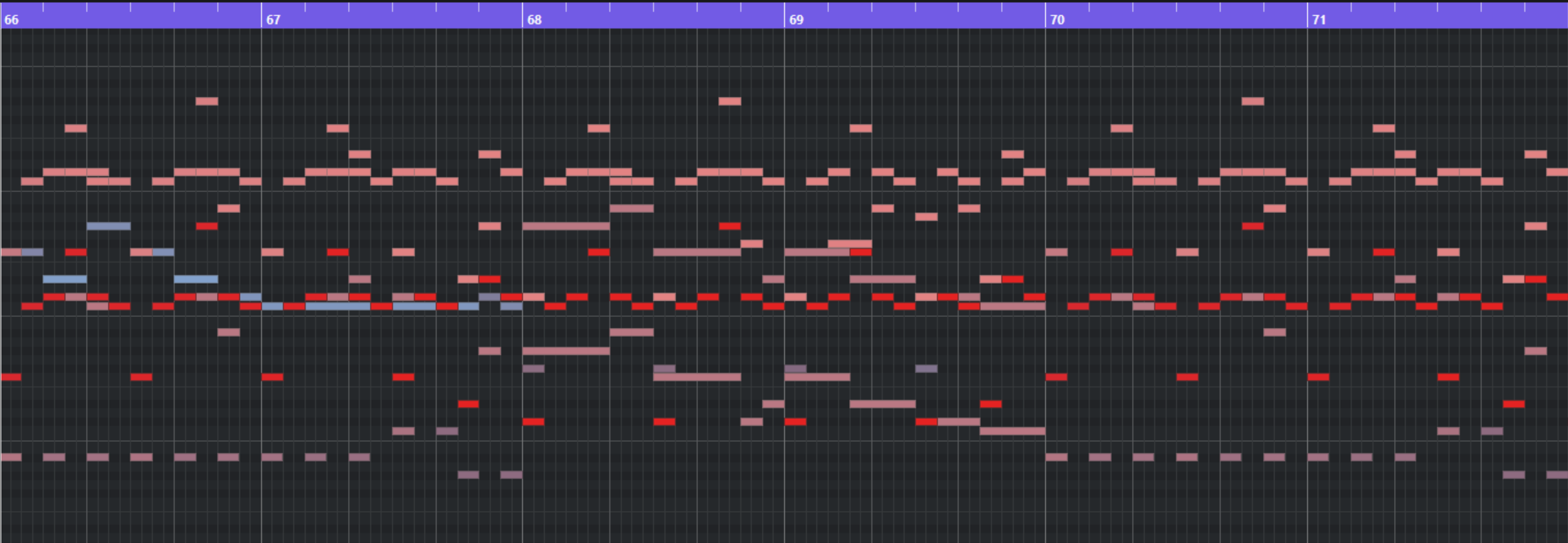1568x543 pixels.
Task: Select the long lowest note ending bar 69
Action: point(1012,431)
